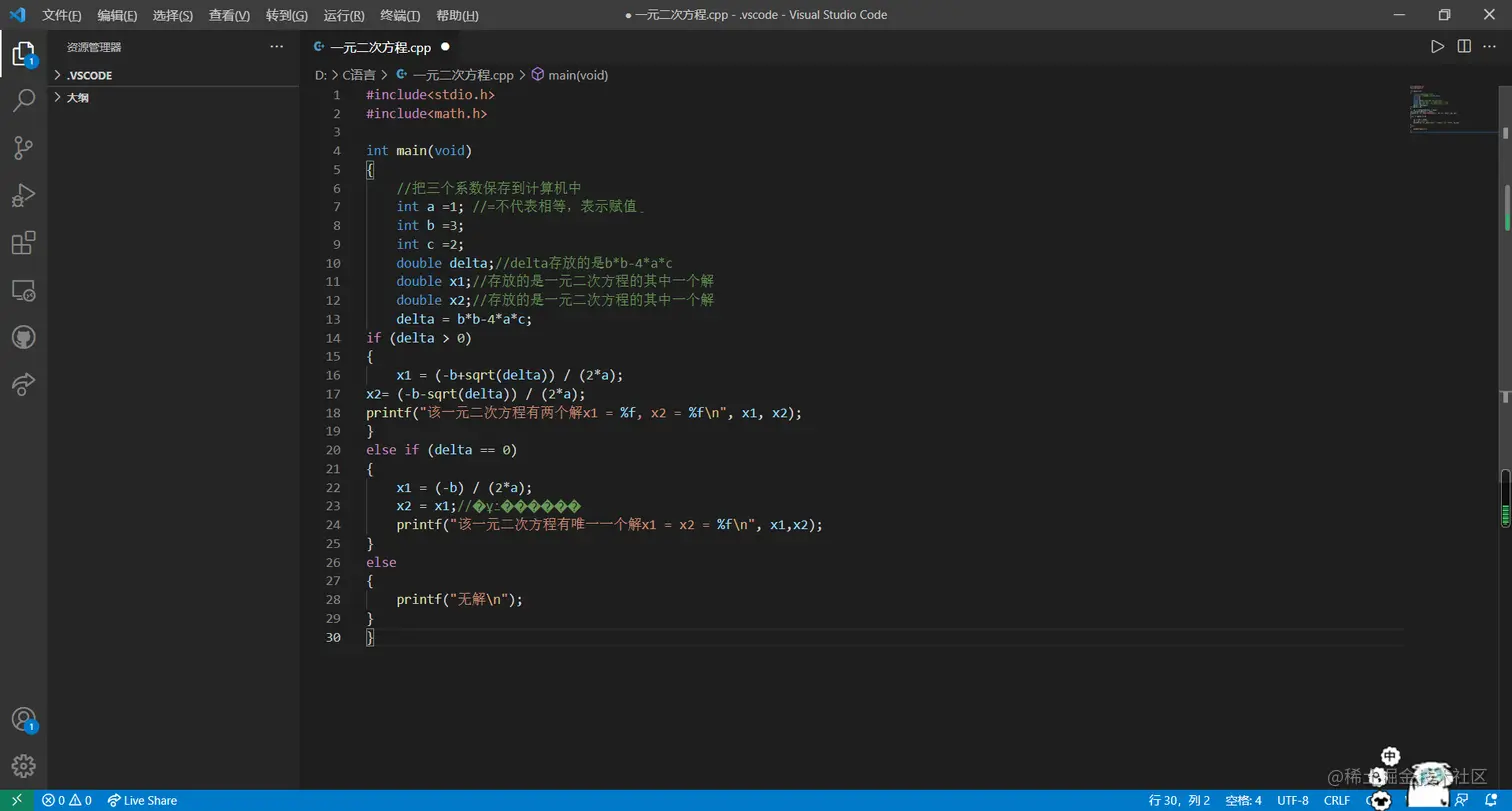1512x811 pixels.
Task: Split the editor to the right
Action: pos(1464,47)
